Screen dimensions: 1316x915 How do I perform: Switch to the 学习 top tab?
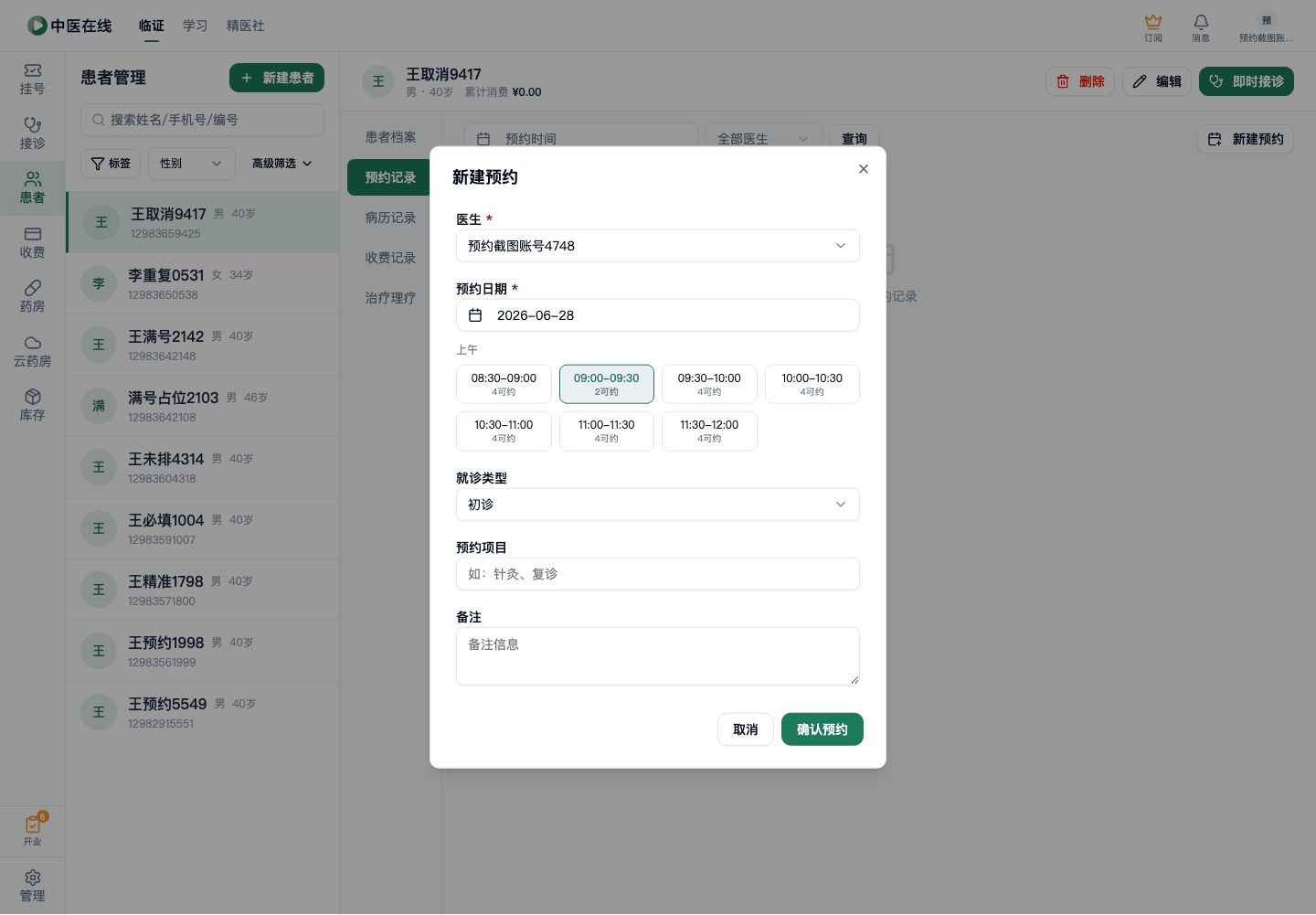pos(195,26)
